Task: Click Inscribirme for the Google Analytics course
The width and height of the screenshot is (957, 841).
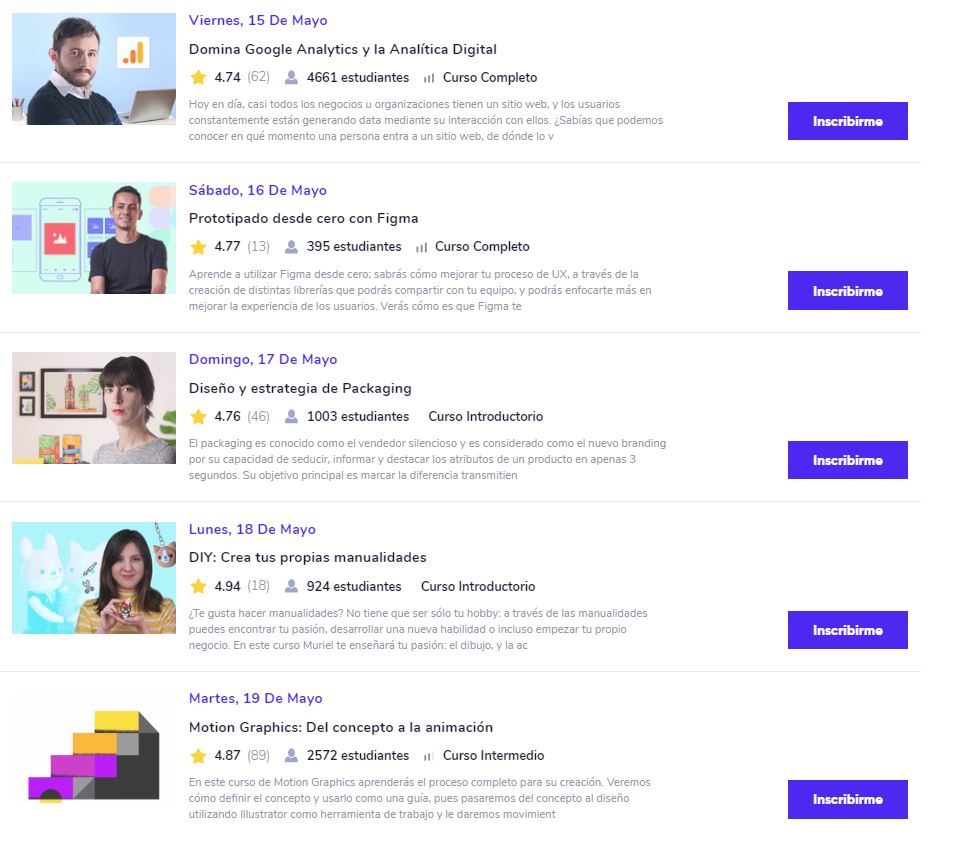Action: pos(847,121)
